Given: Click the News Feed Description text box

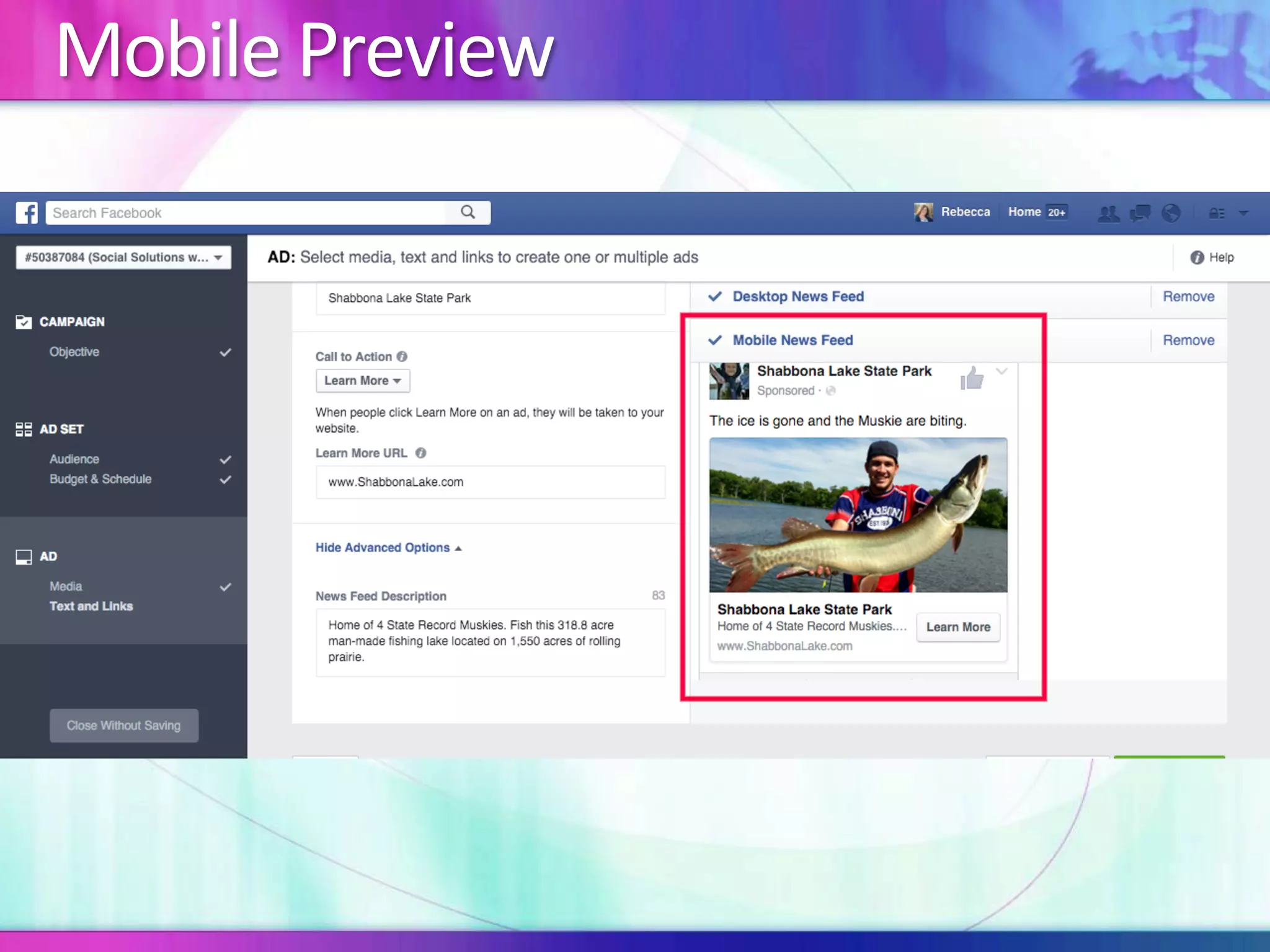Looking at the screenshot, I should pyautogui.click(x=491, y=642).
